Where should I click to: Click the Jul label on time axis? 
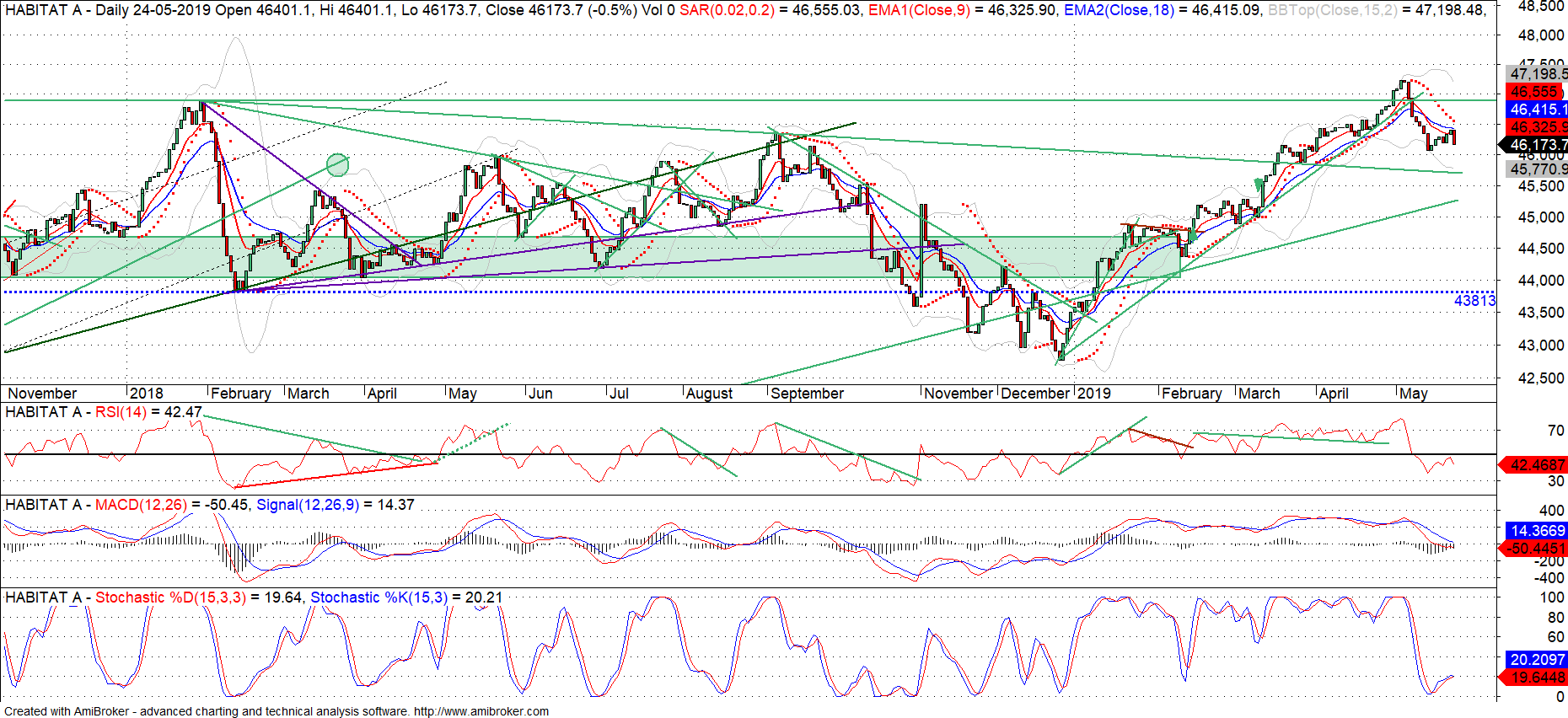(619, 394)
